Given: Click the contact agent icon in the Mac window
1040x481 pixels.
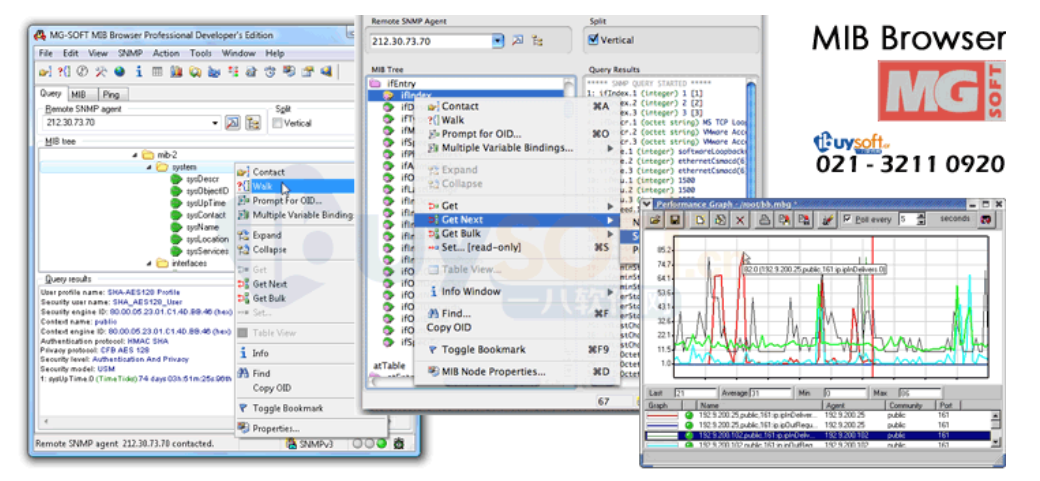Looking at the screenshot, I should pos(518,41).
